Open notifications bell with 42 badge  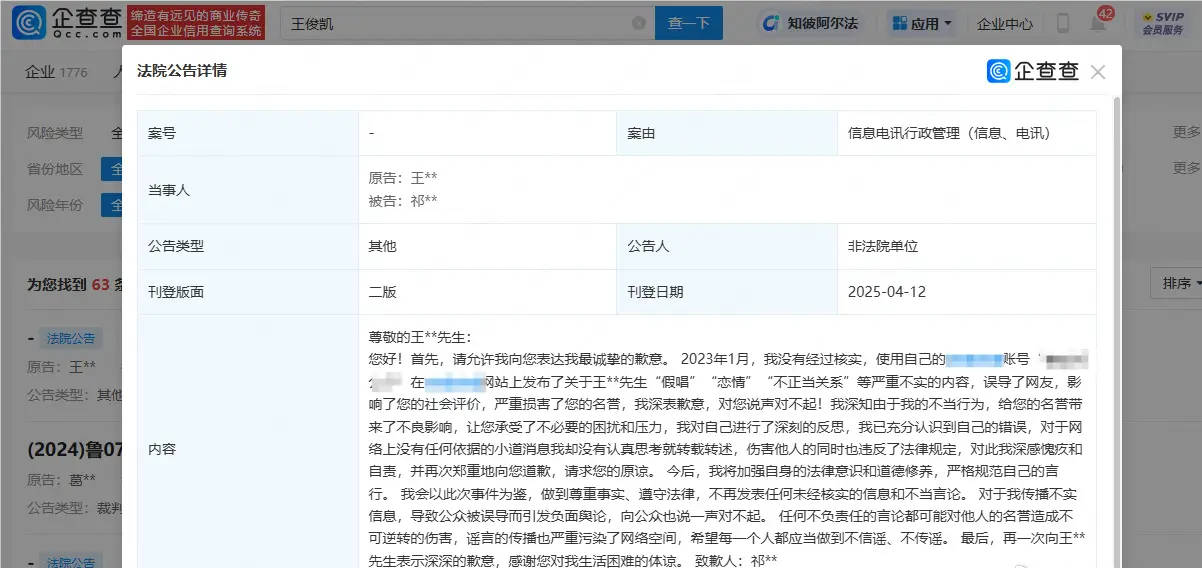coord(1098,23)
